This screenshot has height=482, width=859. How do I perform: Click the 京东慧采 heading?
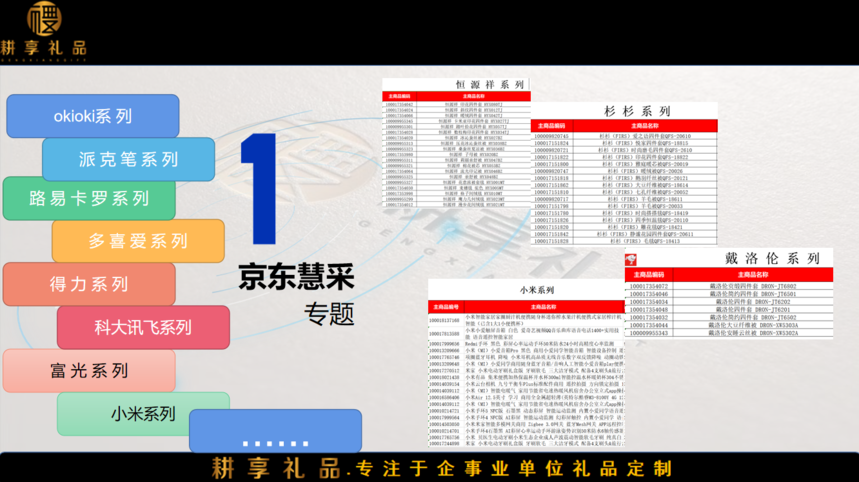coord(296,277)
